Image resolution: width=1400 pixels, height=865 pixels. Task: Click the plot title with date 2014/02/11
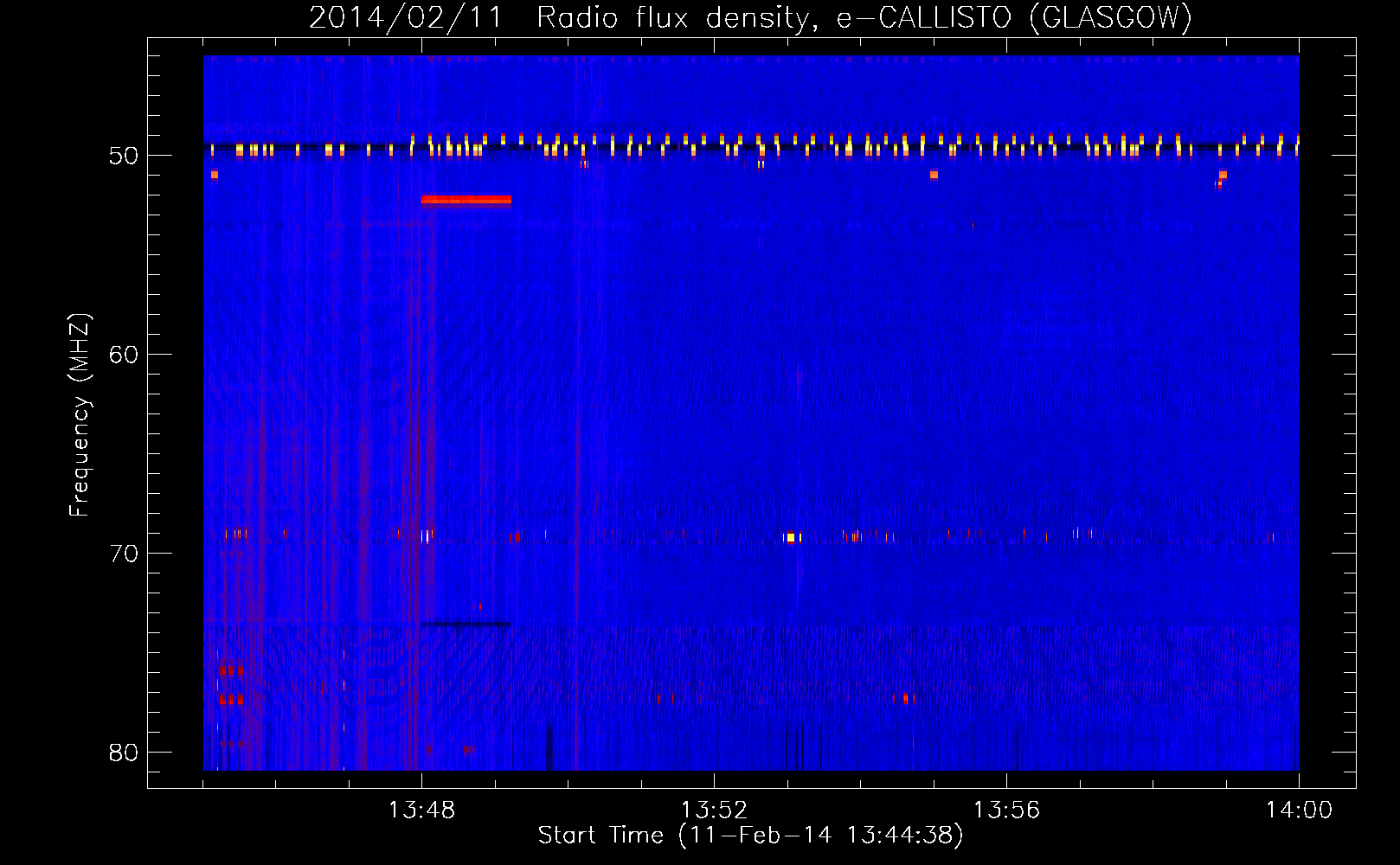[x=750, y=17]
